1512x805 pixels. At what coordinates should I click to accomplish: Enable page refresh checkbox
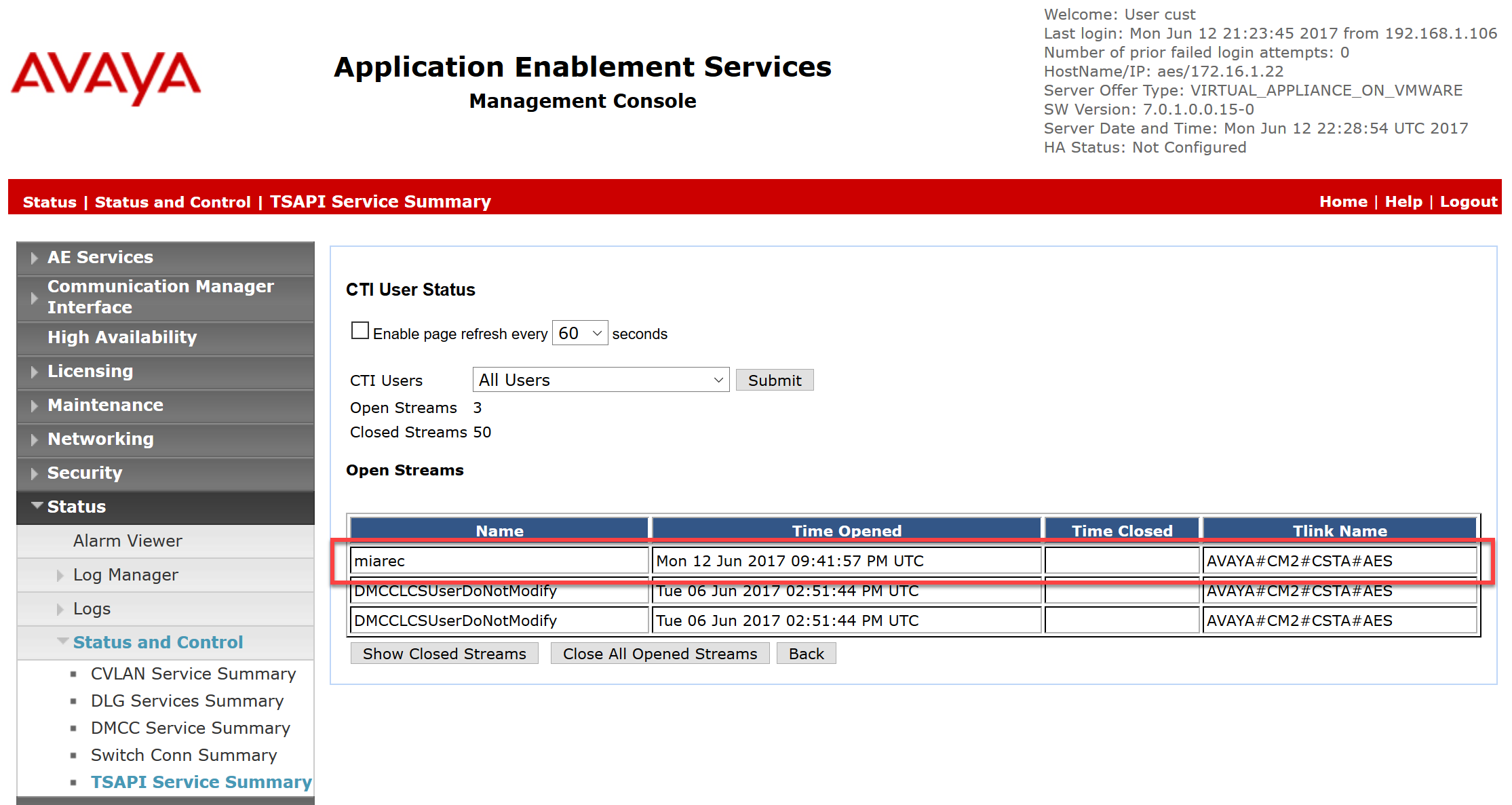click(360, 331)
